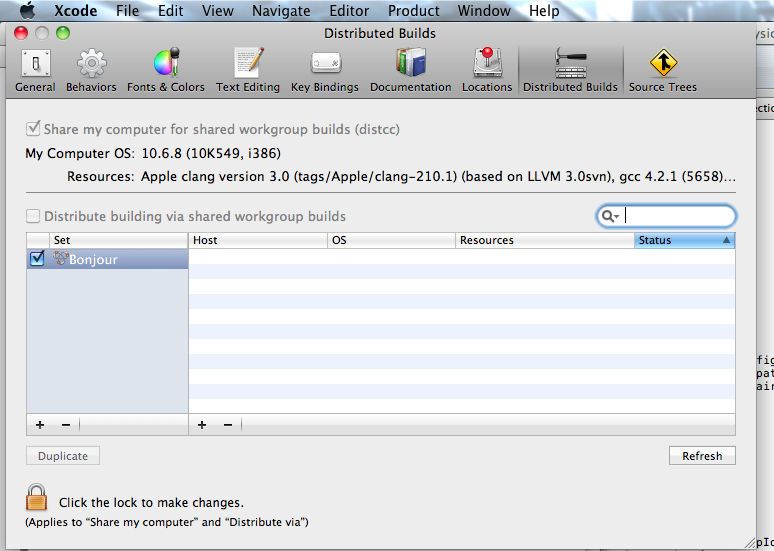Open the Product menu
Image resolution: width=774 pixels, height=551 pixels.
[413, 10]
